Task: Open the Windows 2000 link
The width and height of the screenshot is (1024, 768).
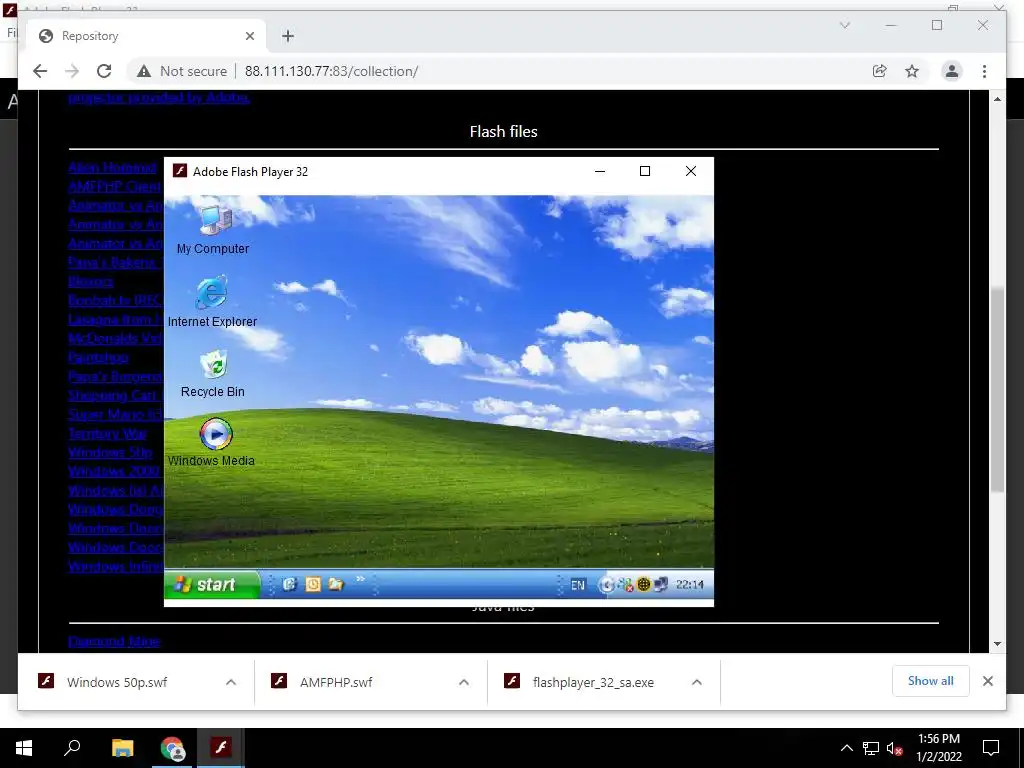Action: [114, 472]
